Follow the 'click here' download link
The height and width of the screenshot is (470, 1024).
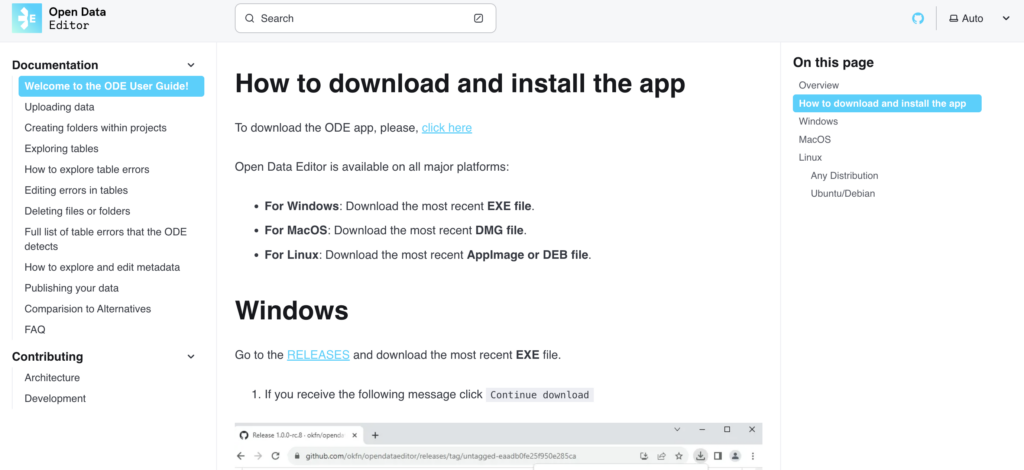click(x=447, y=128)
